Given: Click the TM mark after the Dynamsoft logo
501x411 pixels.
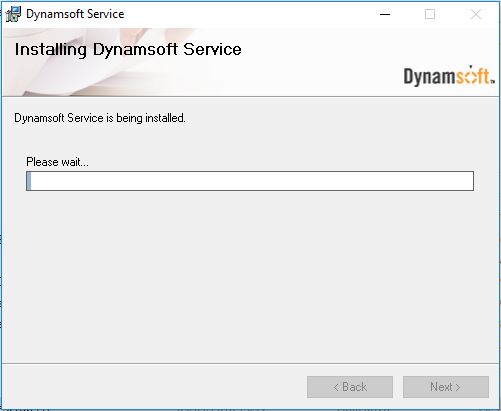Looking at the screenshot, I should pyautogui.click(x=492, y=81).
